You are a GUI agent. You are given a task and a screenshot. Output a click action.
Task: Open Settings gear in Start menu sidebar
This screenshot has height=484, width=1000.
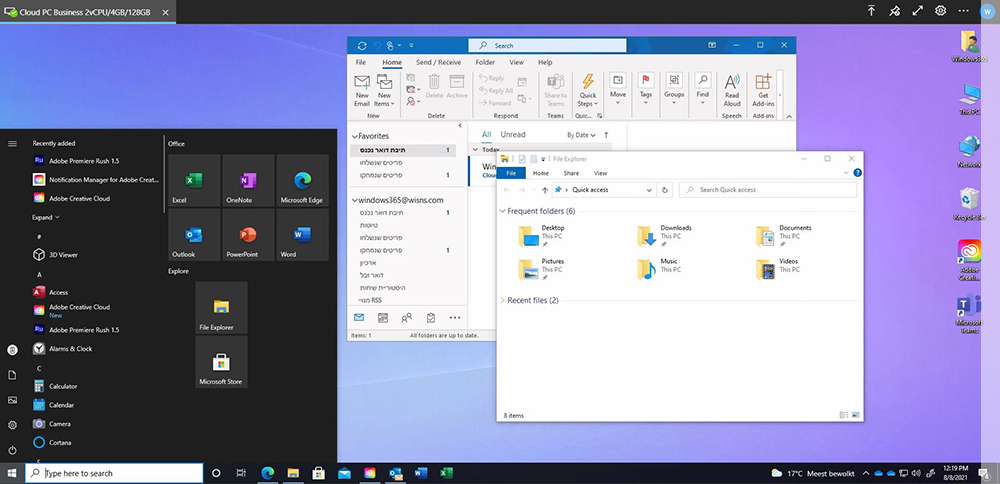coord(12,425)
